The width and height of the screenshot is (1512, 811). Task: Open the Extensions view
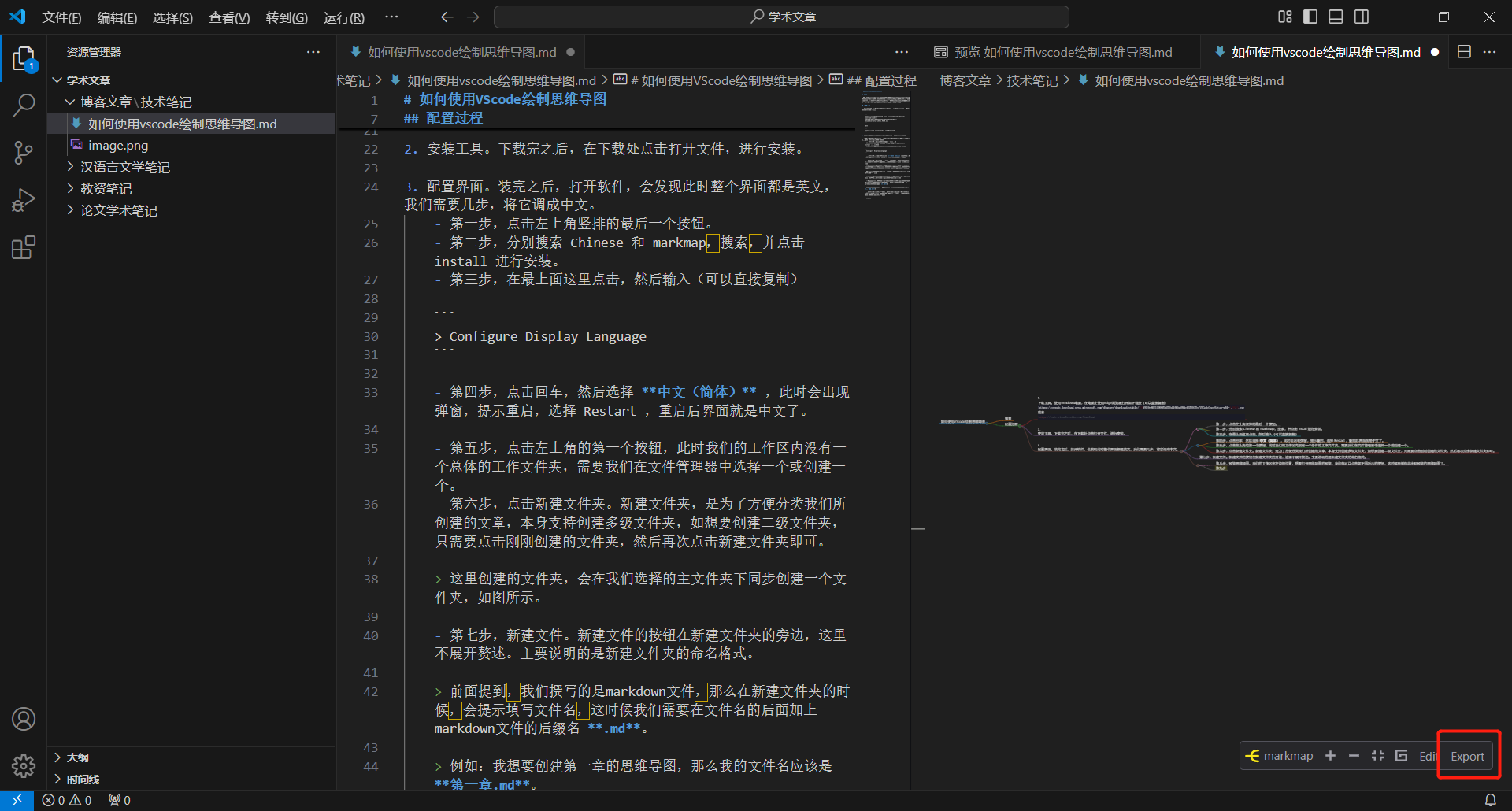click(24, 248)
